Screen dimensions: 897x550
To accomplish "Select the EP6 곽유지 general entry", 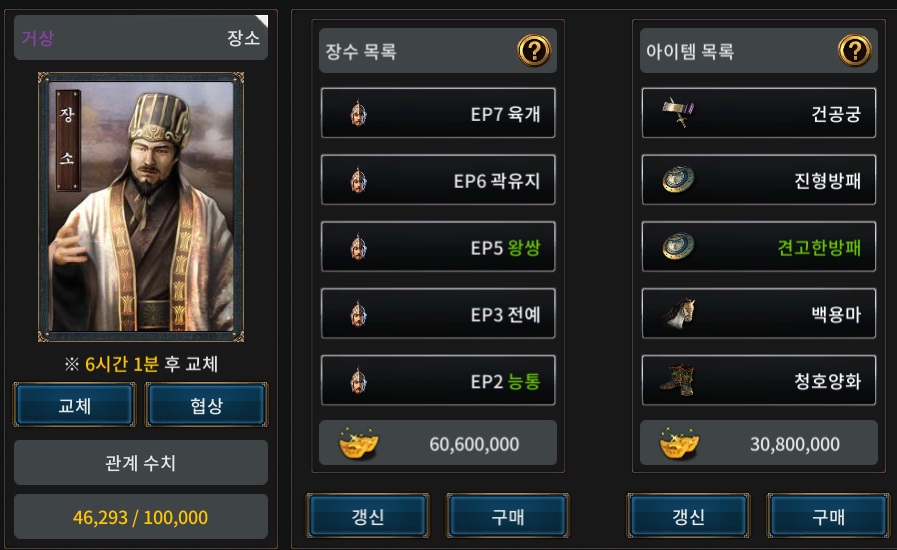I will 438,180.
